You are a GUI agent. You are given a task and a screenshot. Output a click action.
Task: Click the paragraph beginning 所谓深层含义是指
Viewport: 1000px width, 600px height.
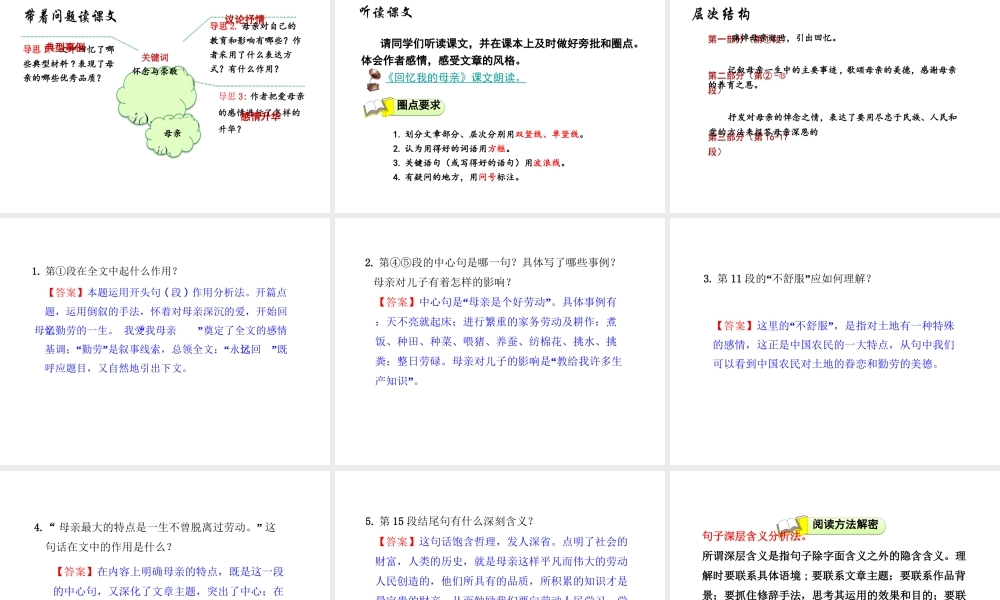[x=834, y=575]
